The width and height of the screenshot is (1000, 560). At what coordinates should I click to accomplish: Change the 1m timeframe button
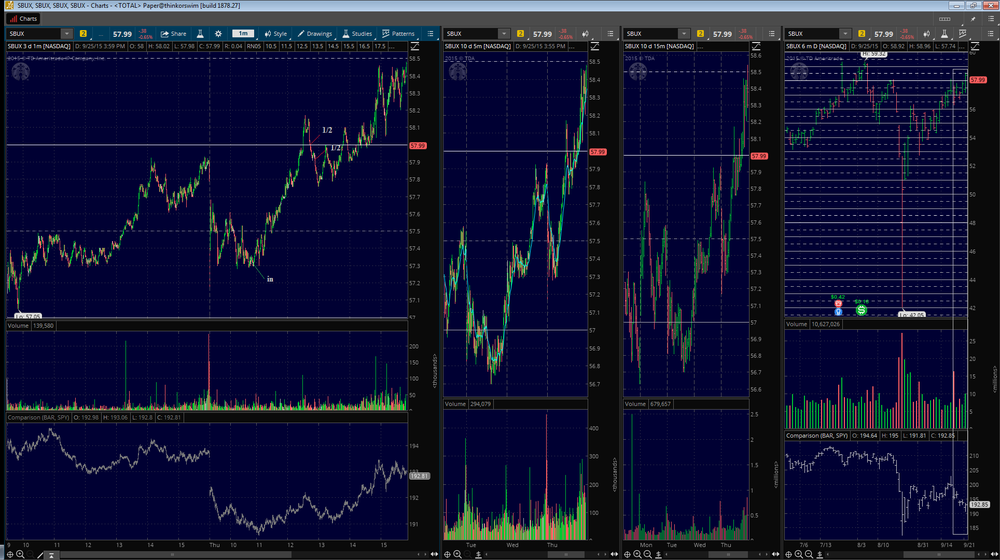tap(243, 34)
